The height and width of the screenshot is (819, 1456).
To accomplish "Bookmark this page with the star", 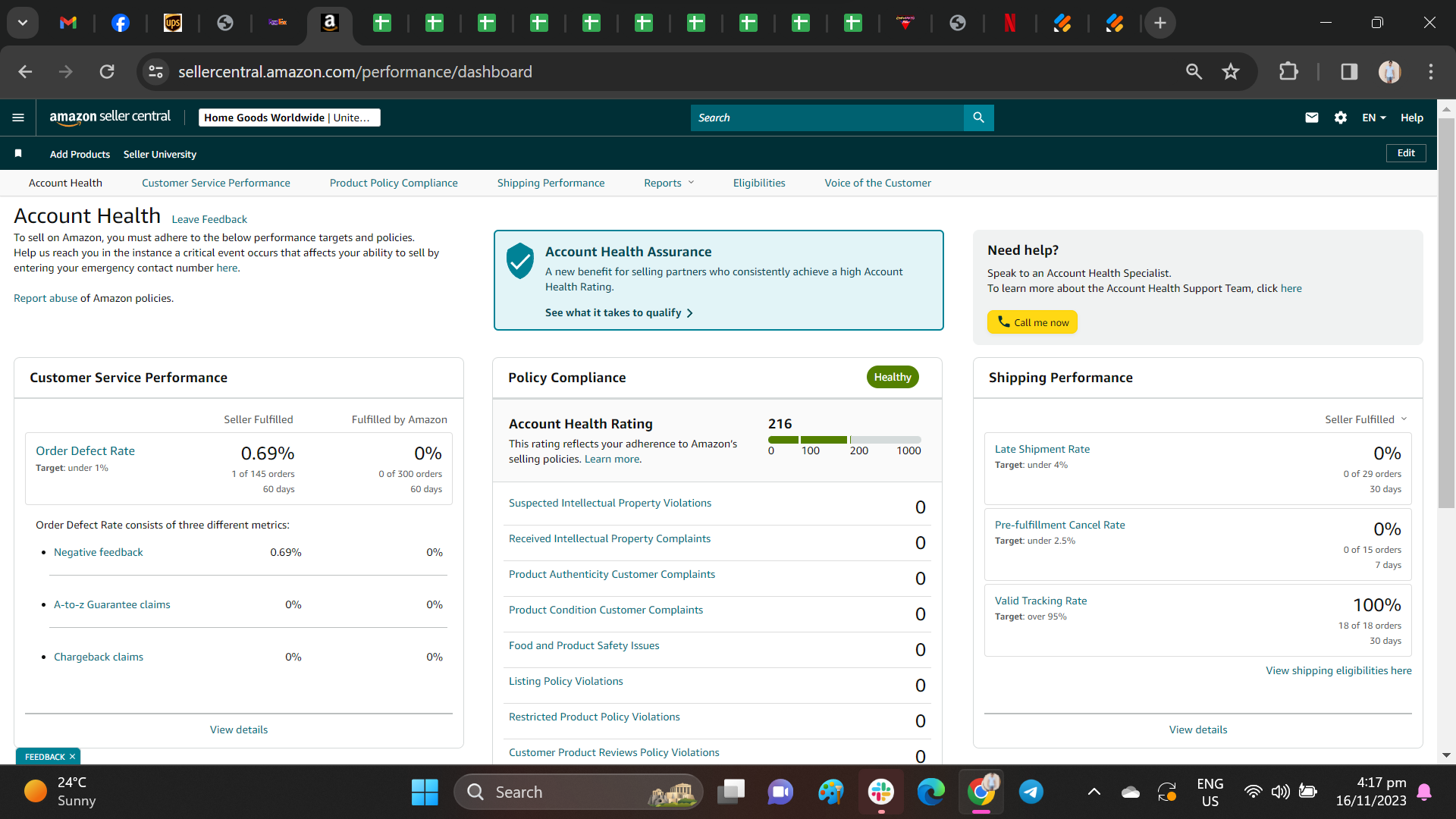I will point(1230,71).
